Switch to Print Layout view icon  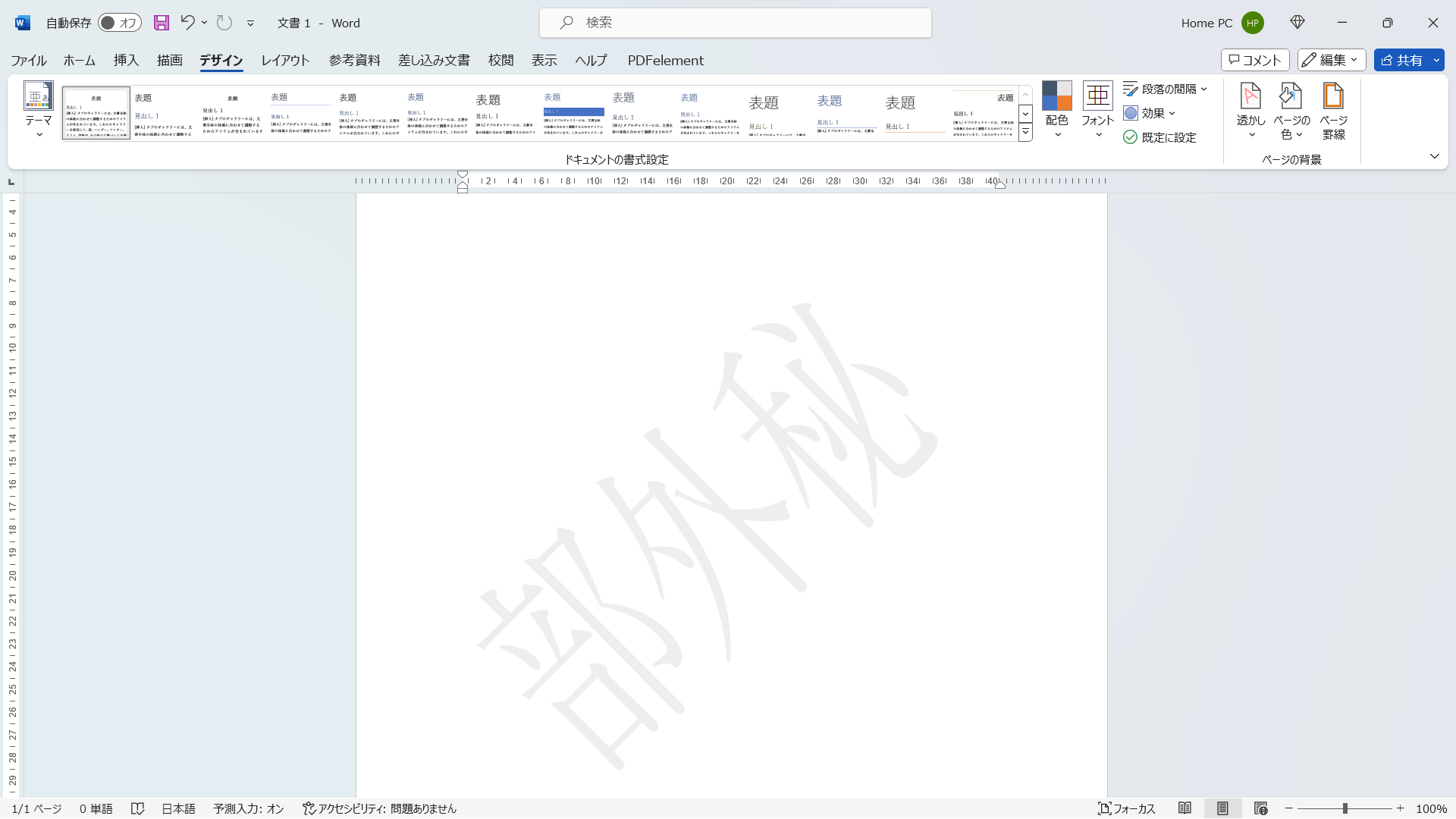click(1222, 808)
